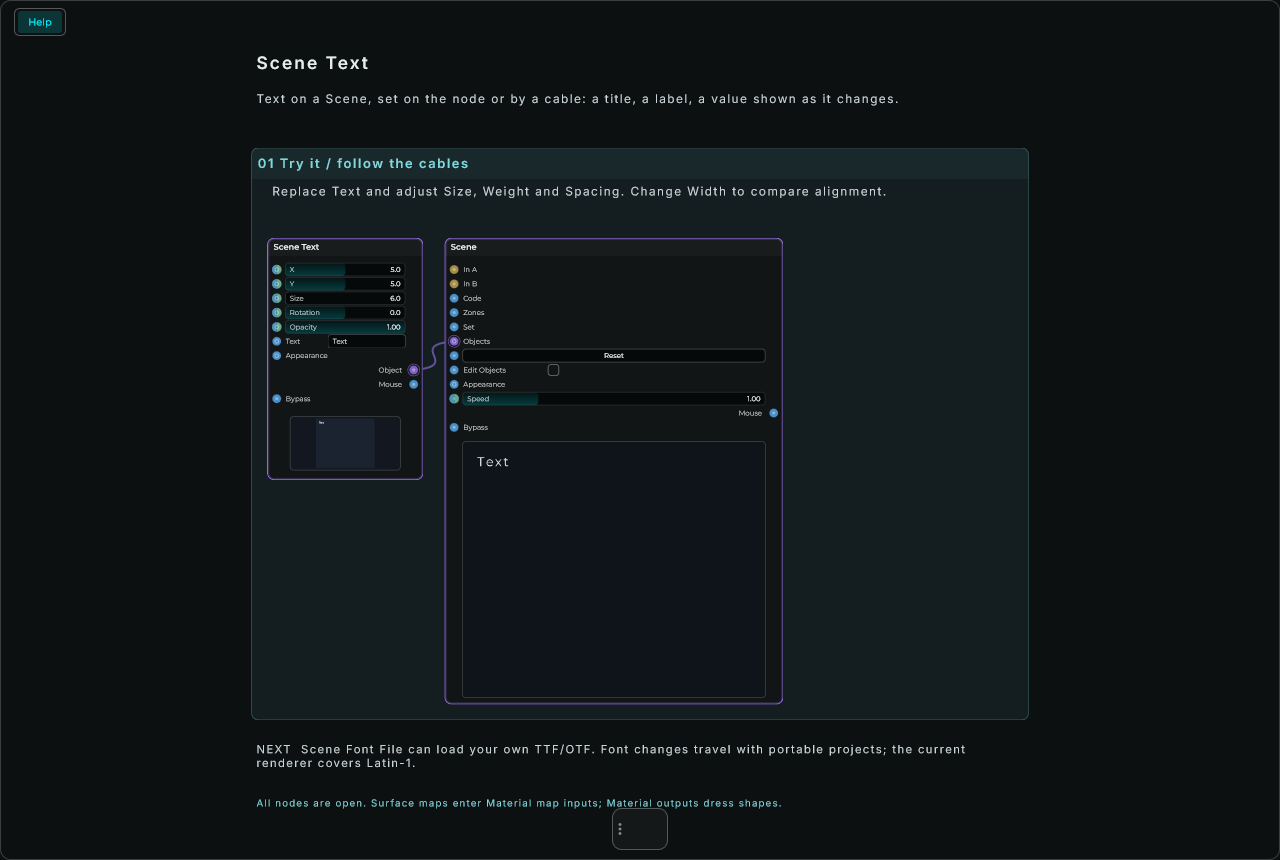Click the Appearance port on Scene Text node

pyautogui.click(x=277, y=356)
